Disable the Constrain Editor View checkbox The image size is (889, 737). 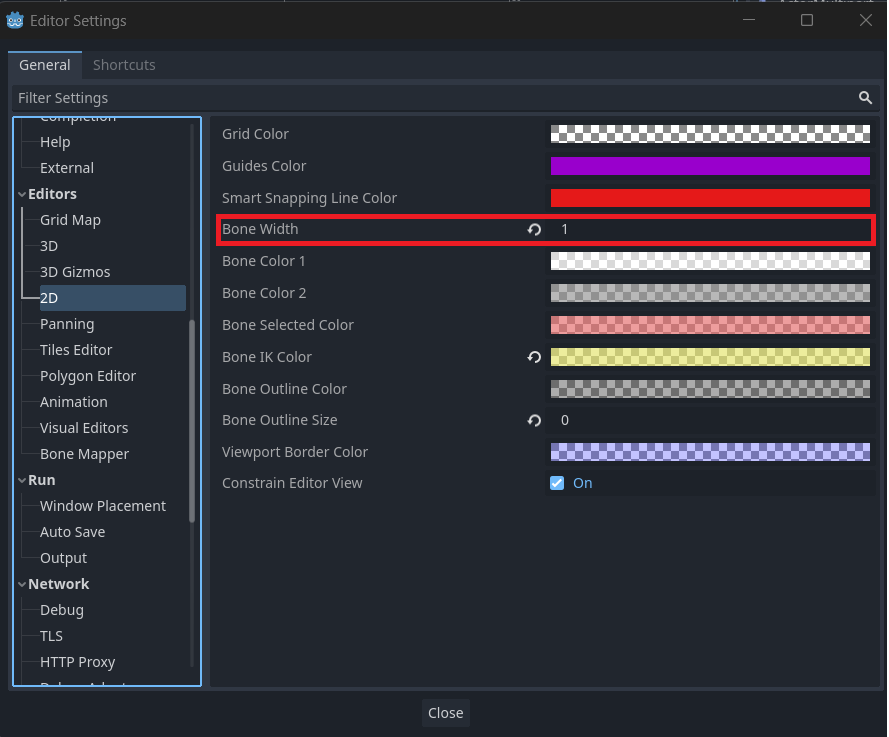pyautogui.click(x=557, y=483)
